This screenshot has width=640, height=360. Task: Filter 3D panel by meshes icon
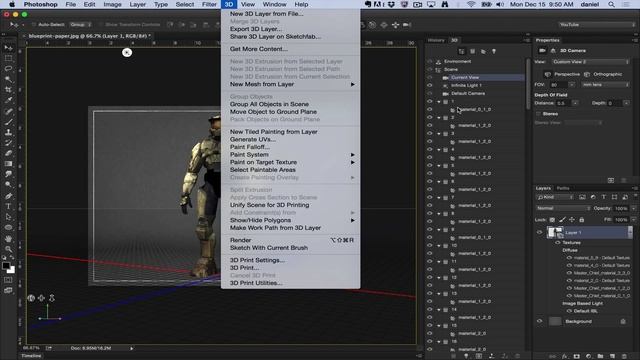coord(473,51)
